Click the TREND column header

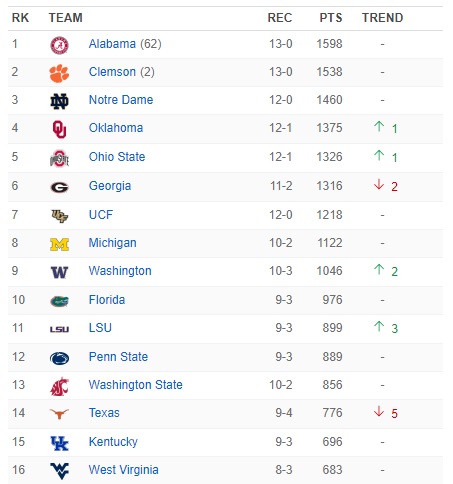click(383, 18)
